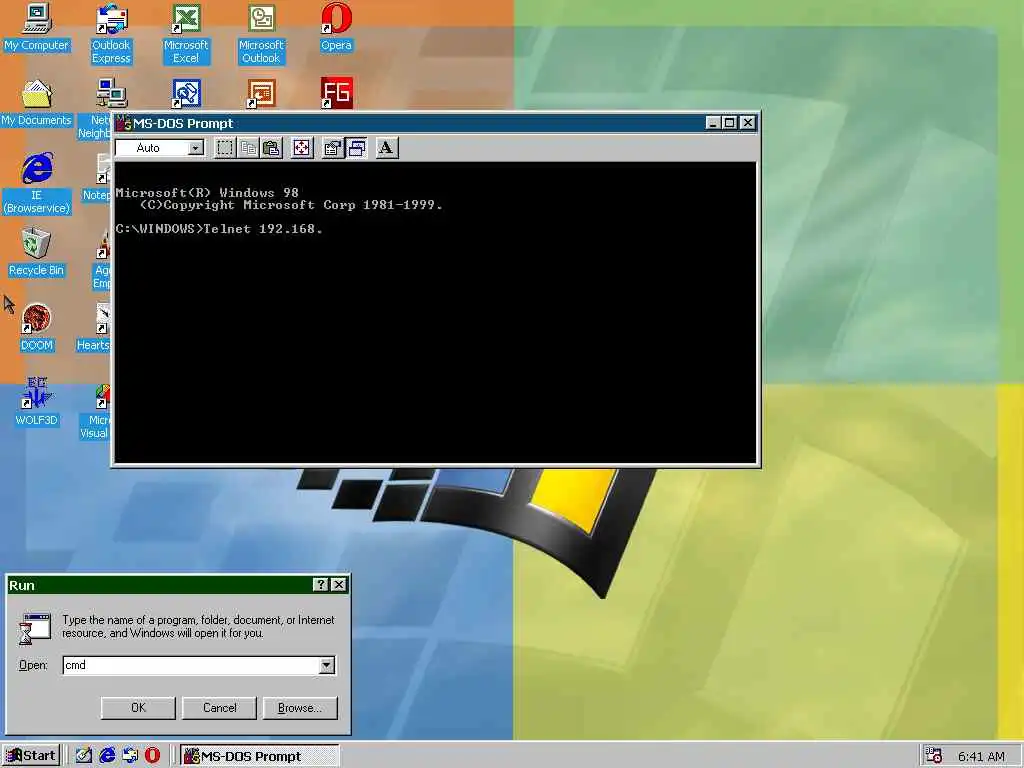This screenshot has width=1024, height=768.
Task: Launch Outlook Express from Quick Launch
Action: coord(130,756)
